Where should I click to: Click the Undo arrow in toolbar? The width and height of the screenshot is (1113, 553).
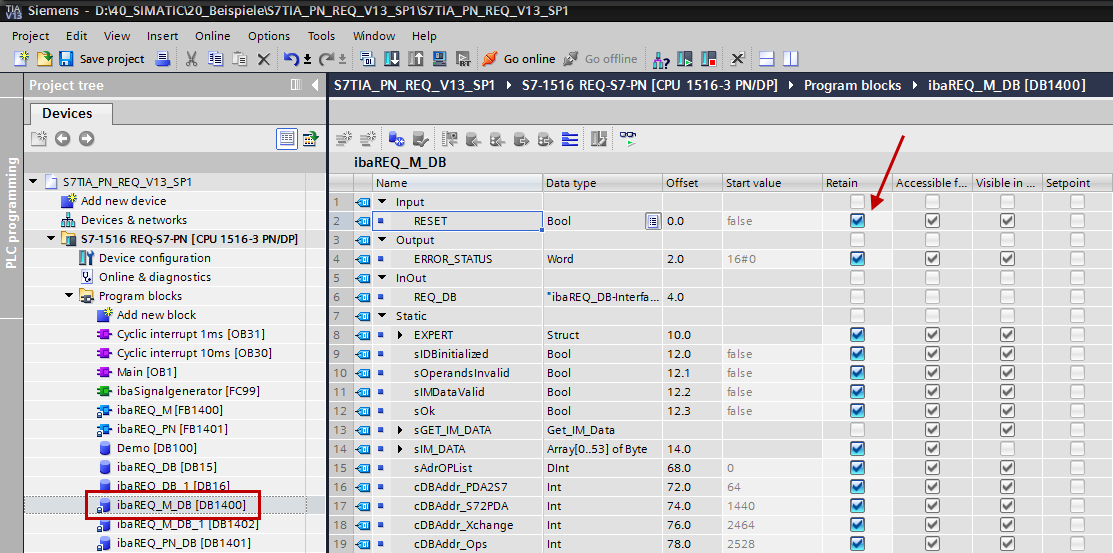tap(290, 59)
